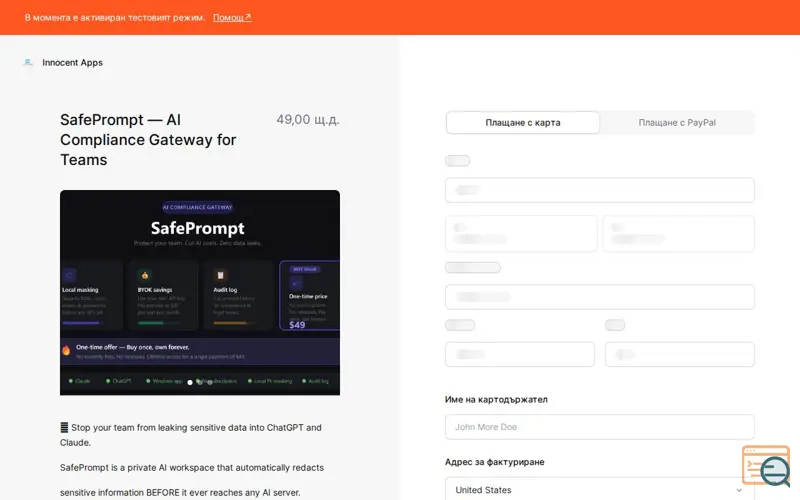Click the loading card number field
The width and height of the screenshot is (800, 500).
coord(599,190)
